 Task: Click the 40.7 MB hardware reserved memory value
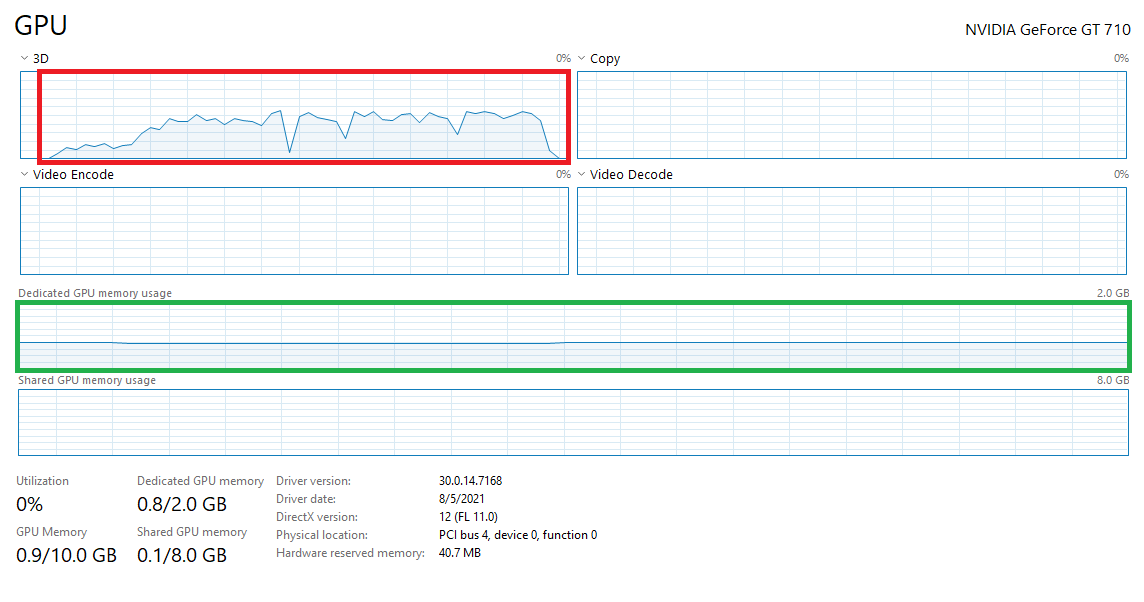click(459, 553)
